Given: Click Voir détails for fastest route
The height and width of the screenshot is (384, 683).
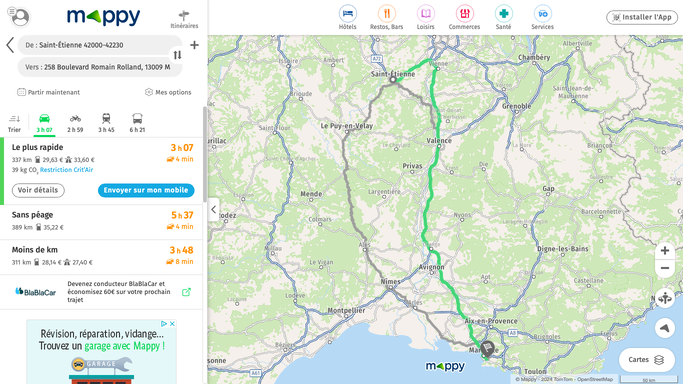Looking at the screenshot, I should [38, 190].
